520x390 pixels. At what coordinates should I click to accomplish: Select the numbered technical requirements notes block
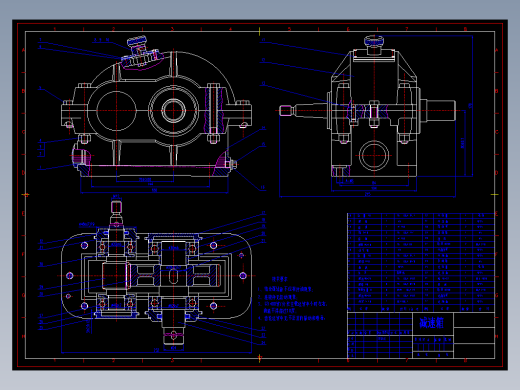(x=293, y=300)
